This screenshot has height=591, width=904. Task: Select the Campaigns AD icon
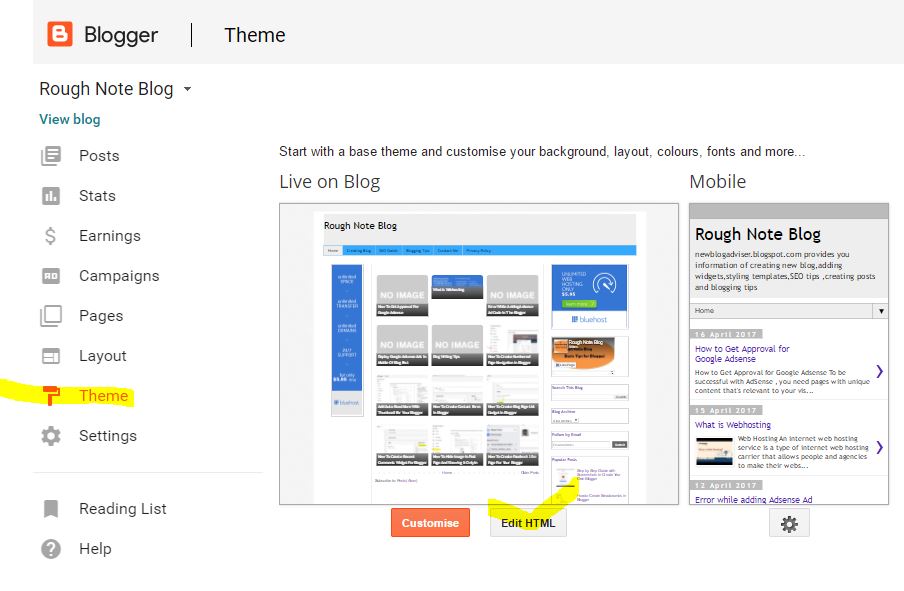click(51, 276)
